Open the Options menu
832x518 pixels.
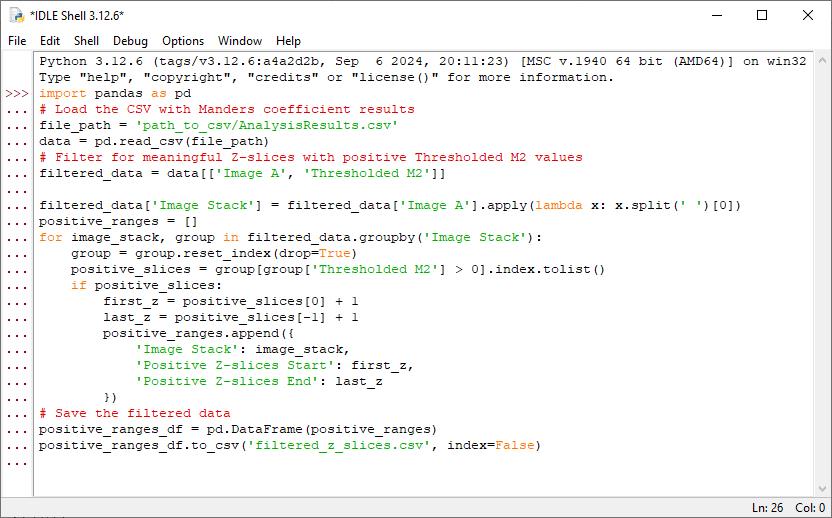[x=183, y=41]
